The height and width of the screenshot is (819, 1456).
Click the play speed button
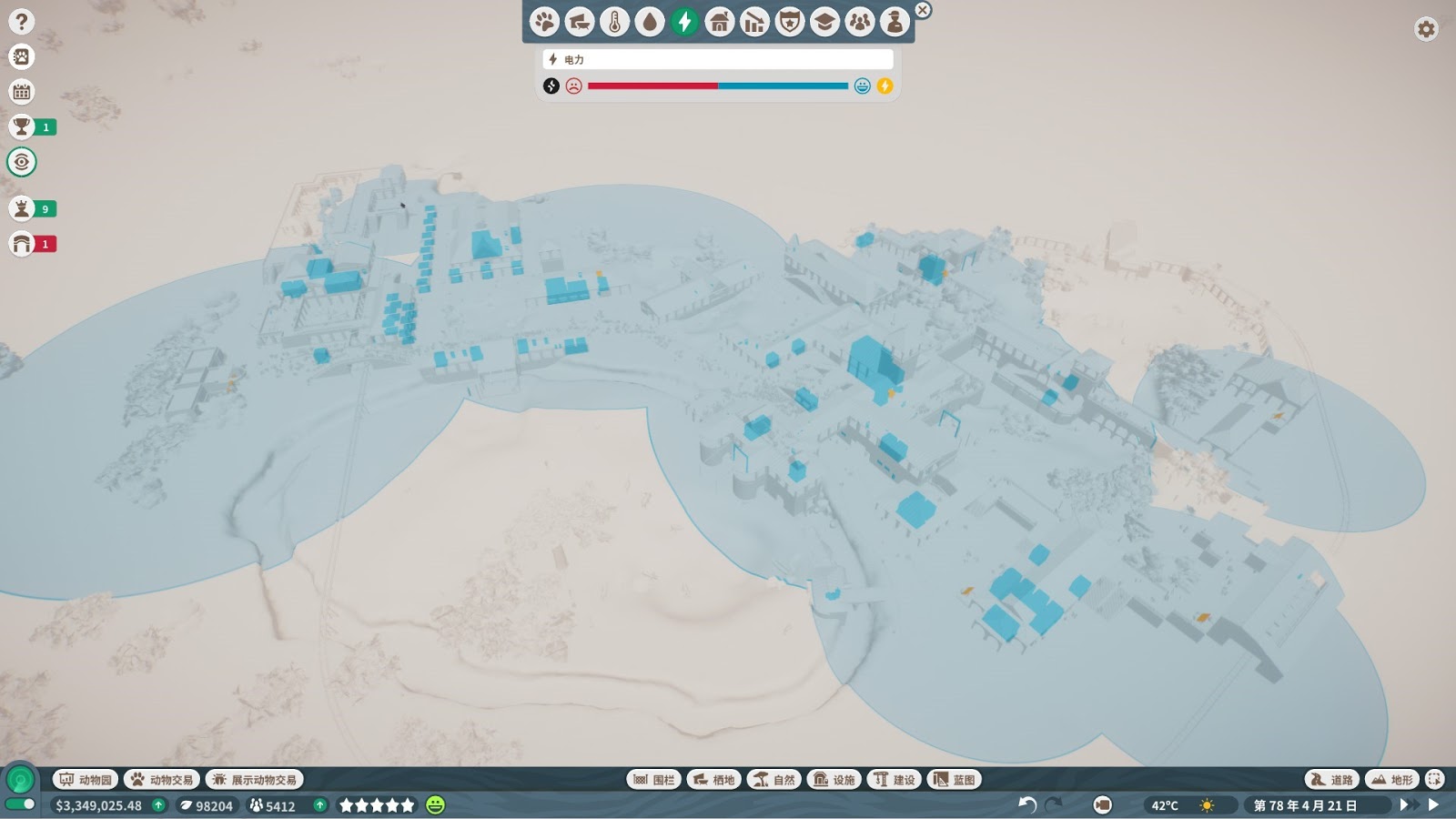click(1433, 804)
